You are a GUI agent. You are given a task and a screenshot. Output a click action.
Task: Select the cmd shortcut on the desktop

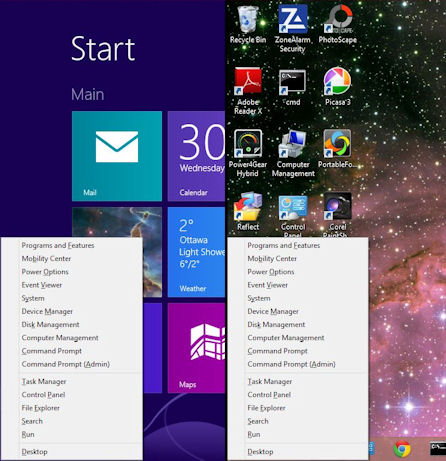[x=292, y=87]
